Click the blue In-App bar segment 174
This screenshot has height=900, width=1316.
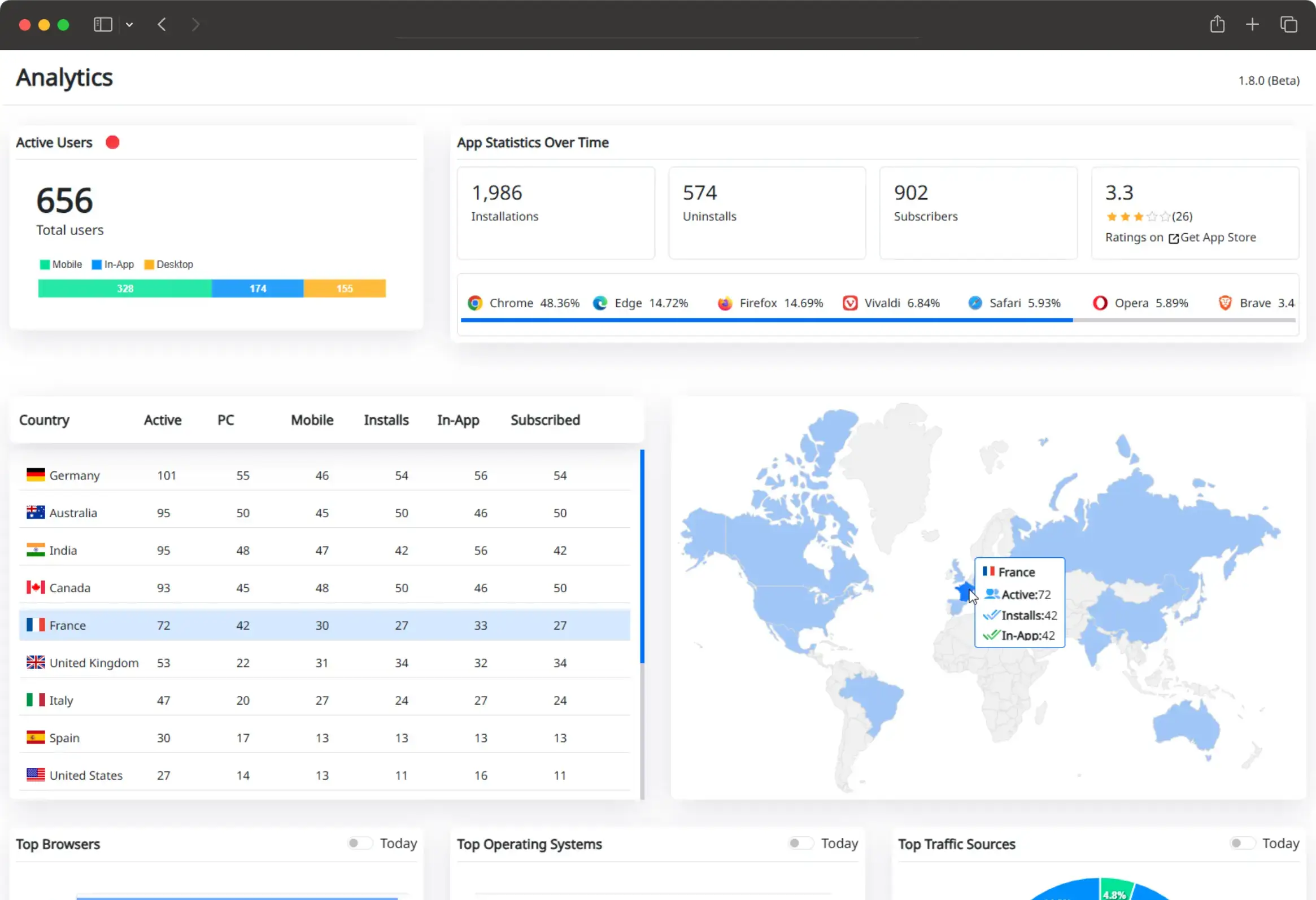click(258, 288)
